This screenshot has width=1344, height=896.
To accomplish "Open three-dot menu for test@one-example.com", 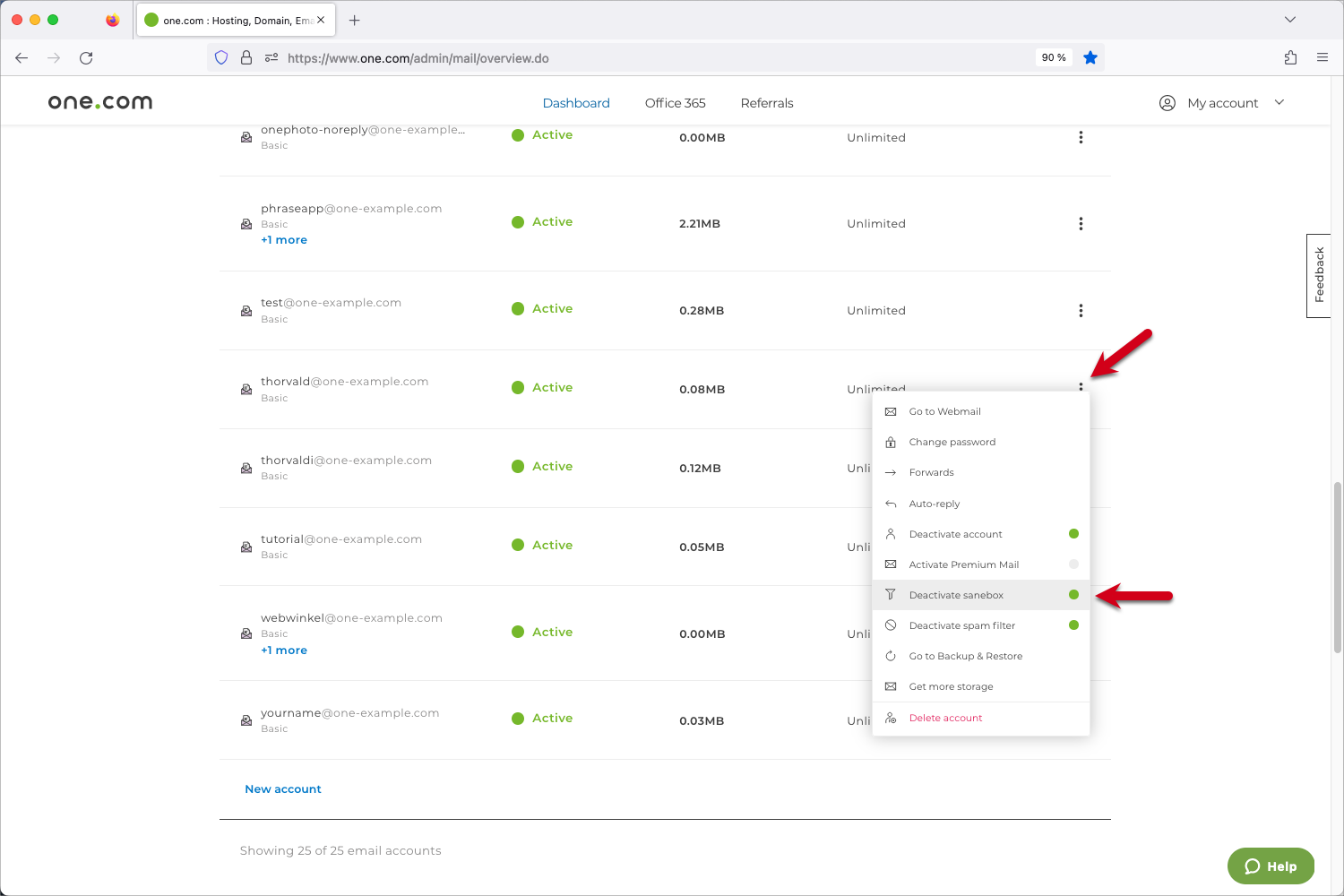I will (x=1081, y=311).
